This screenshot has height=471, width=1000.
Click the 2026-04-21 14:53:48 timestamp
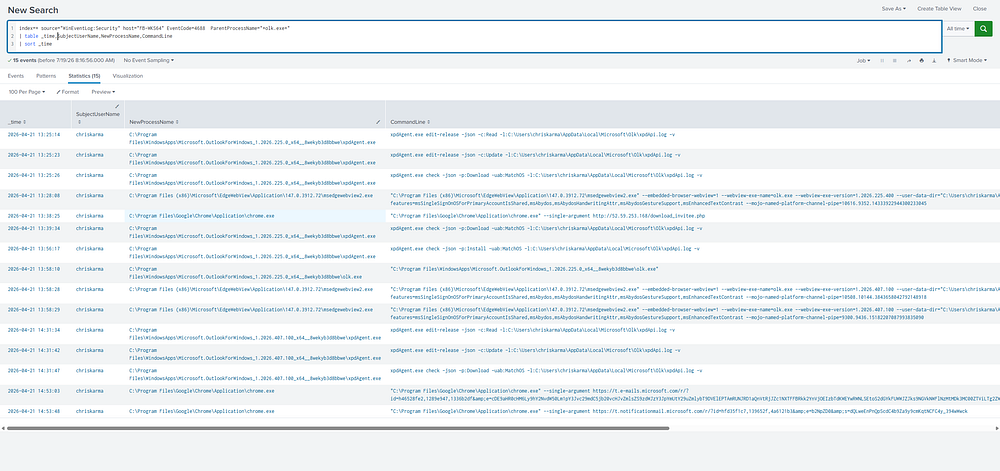[x=34, y=411]
